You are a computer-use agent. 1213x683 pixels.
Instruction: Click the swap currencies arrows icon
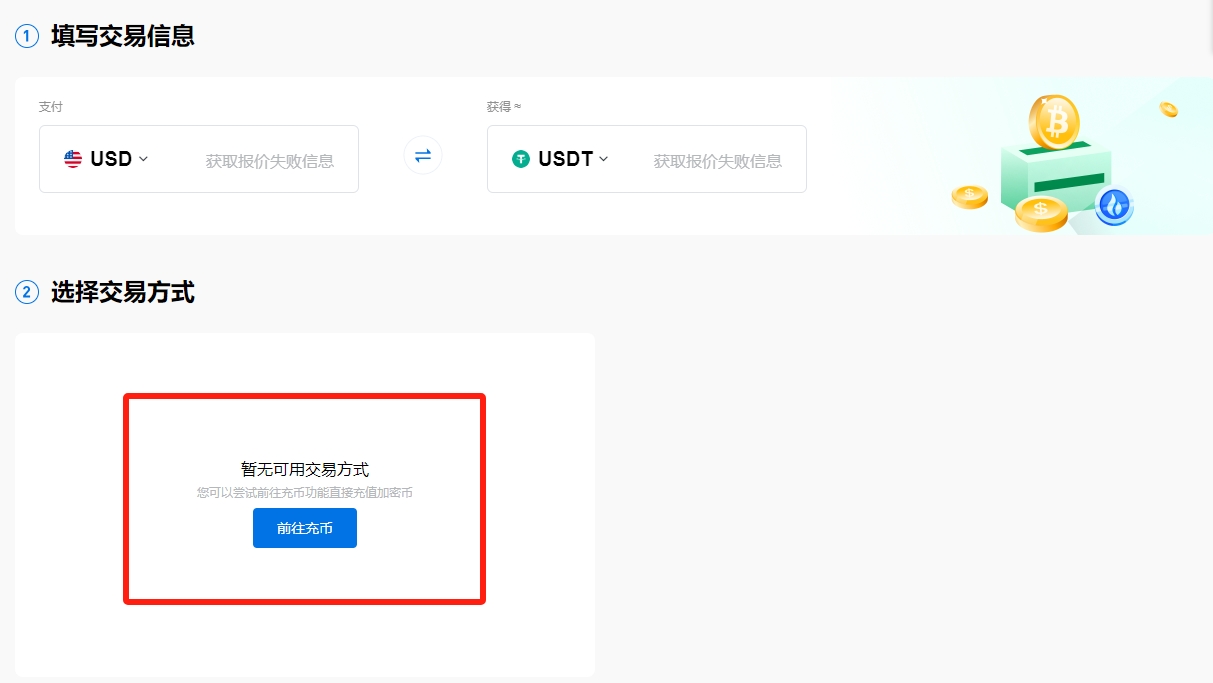(422, 156)
